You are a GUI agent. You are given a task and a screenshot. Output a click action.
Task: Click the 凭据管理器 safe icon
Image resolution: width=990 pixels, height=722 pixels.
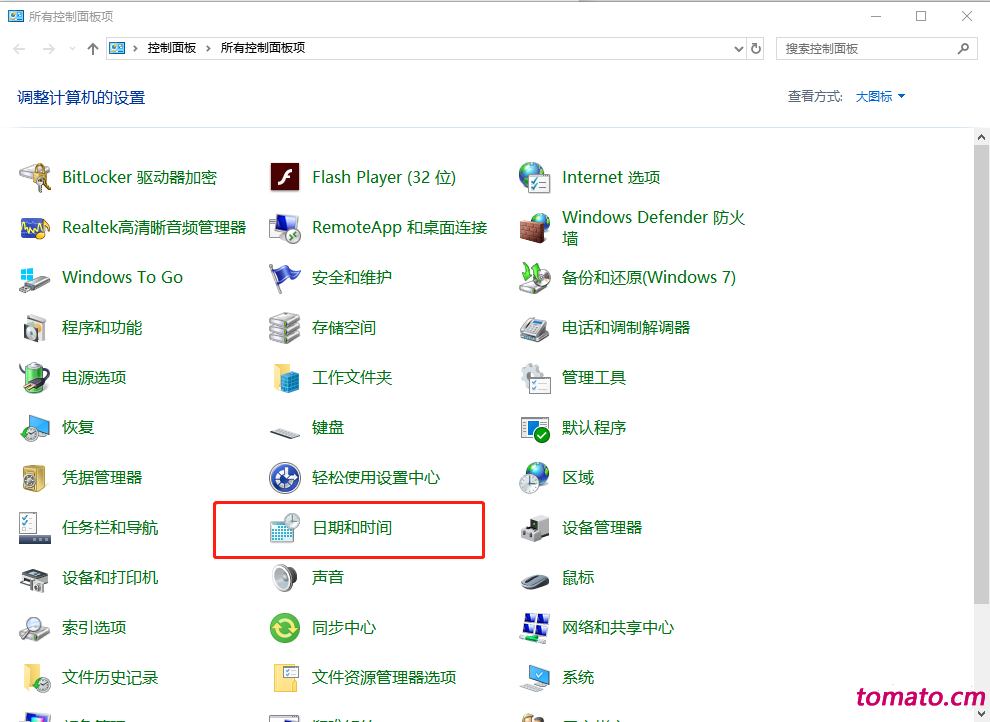pyautogui.click(x=34, y=478)
